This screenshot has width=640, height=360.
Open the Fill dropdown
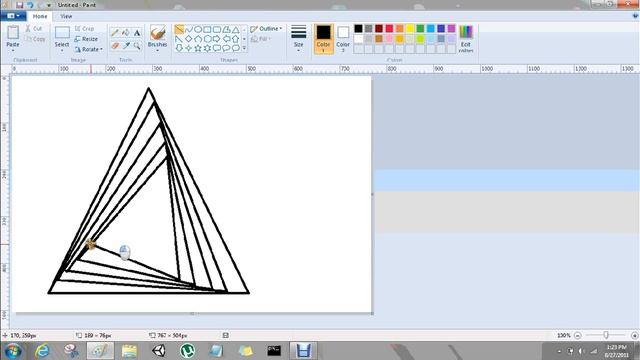(x=261, y=39)
